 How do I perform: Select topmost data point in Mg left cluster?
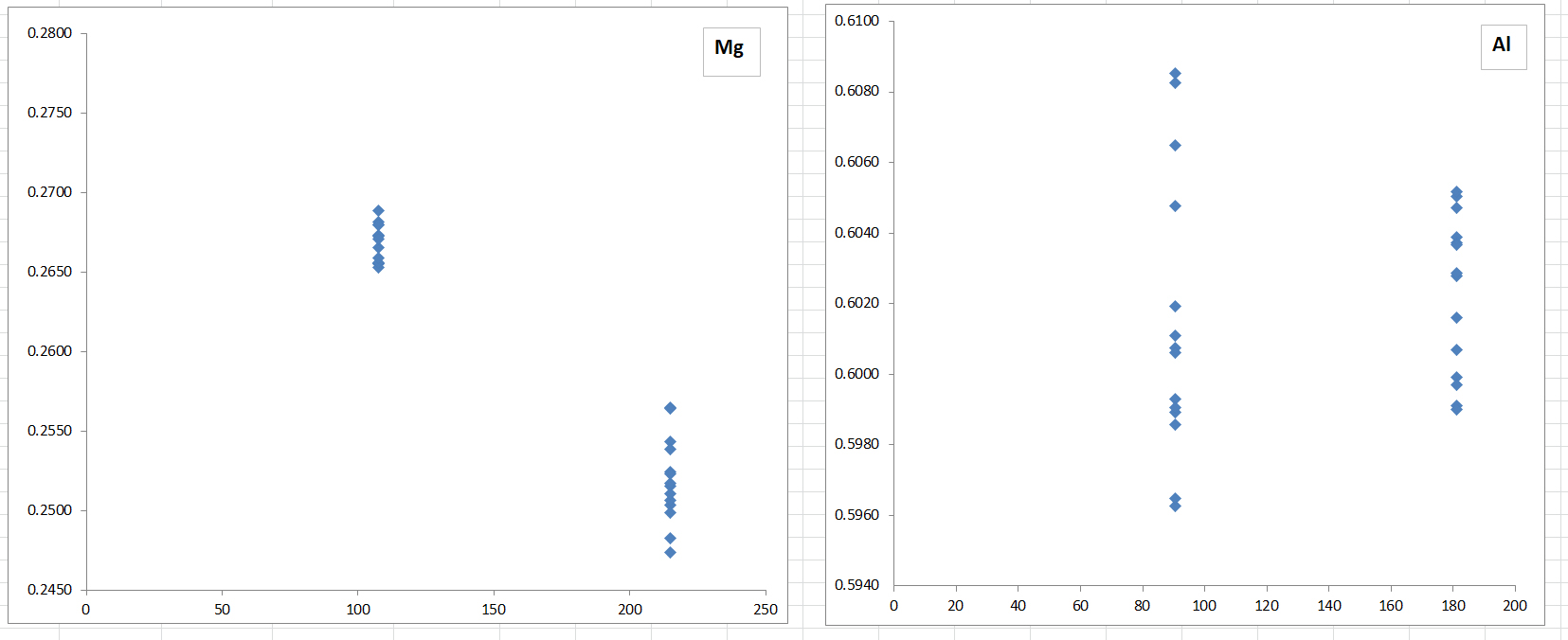click(x=378, y=211)
